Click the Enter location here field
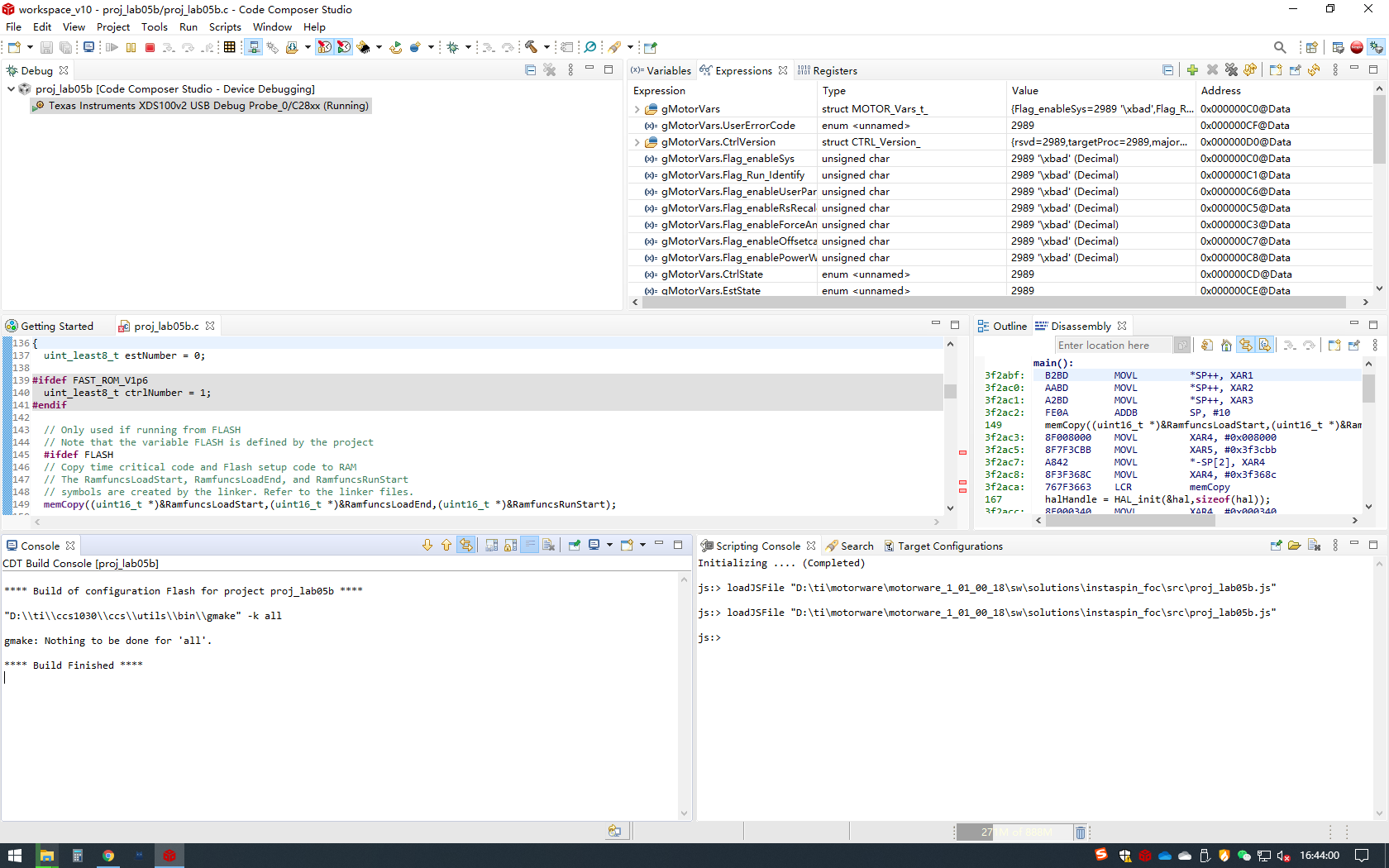 click(1112, 346)
